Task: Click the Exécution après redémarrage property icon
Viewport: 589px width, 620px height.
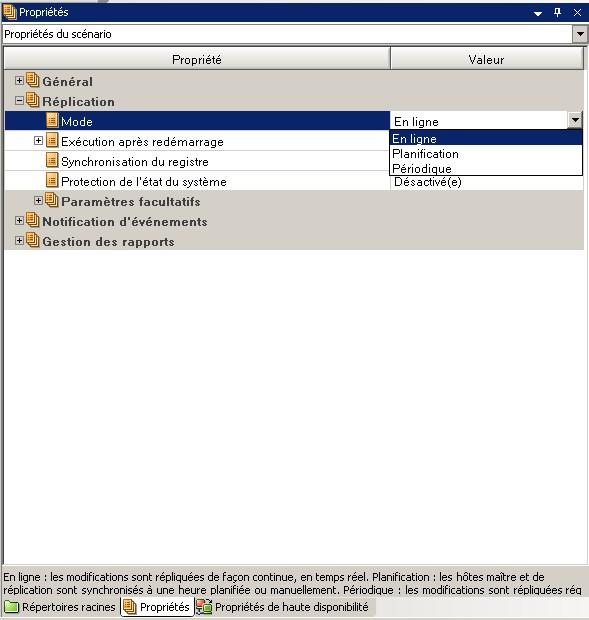Action: click(x=52, y=140)
